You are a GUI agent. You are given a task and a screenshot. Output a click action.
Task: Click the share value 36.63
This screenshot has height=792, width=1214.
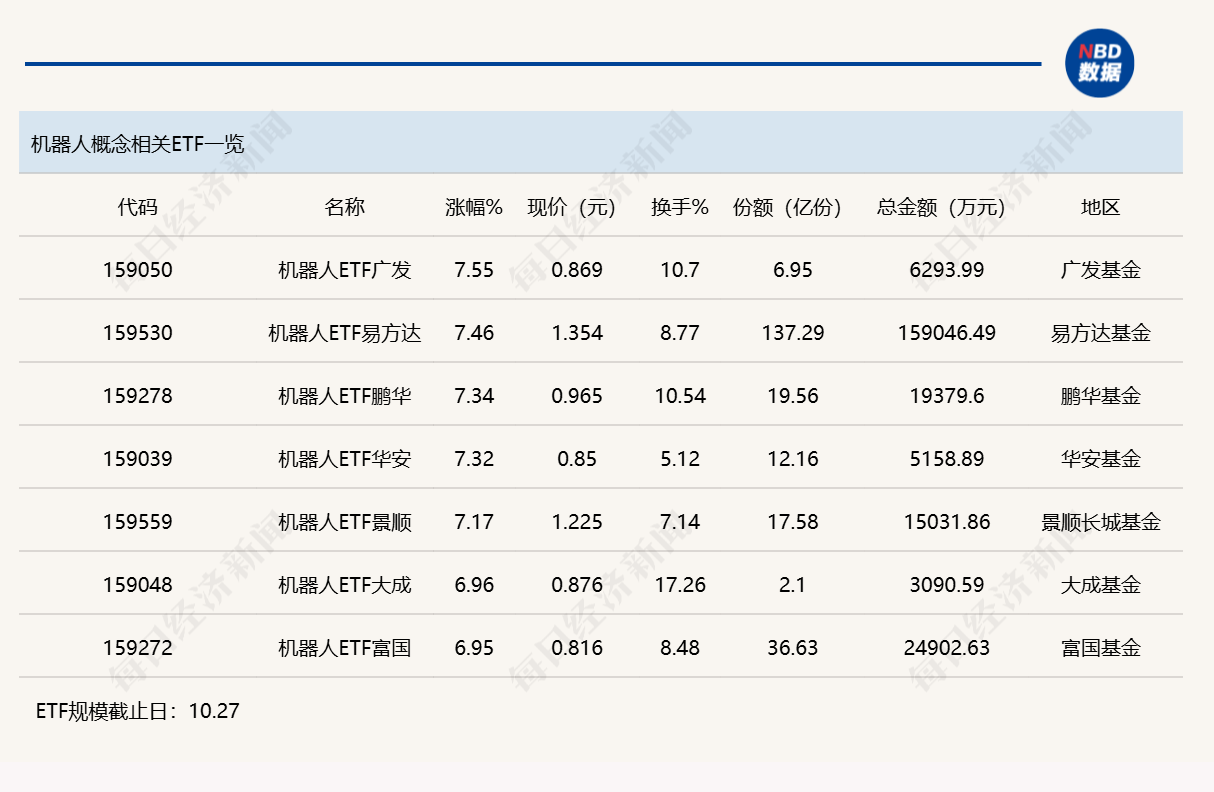(x=793, y=648)
